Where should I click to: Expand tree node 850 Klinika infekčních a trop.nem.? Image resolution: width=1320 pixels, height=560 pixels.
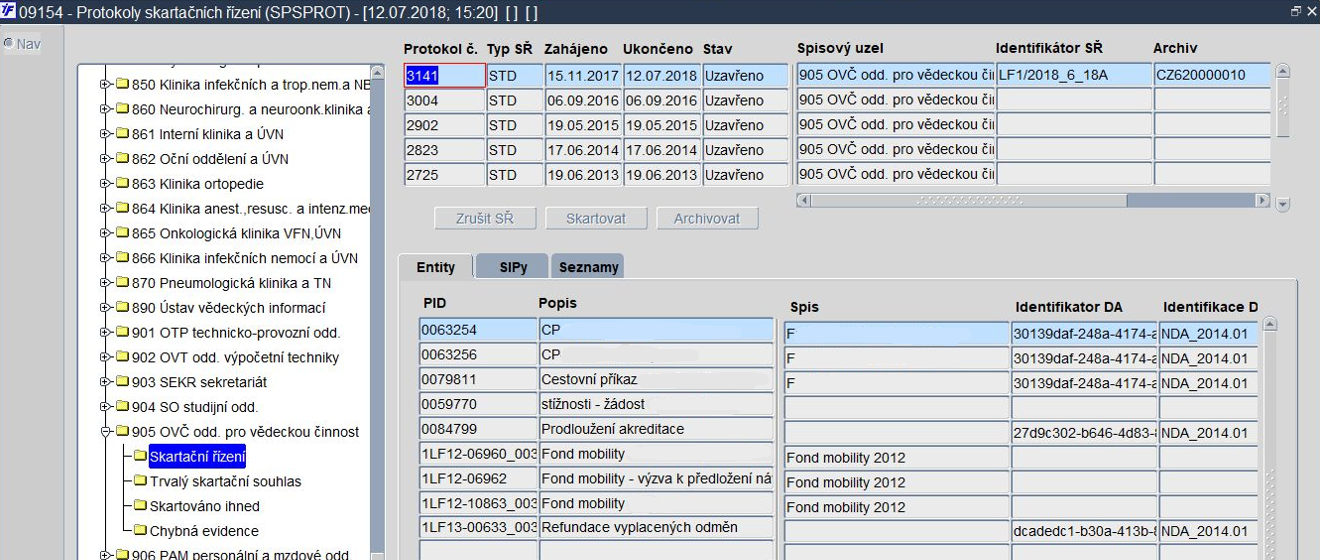tap(105, 84)
